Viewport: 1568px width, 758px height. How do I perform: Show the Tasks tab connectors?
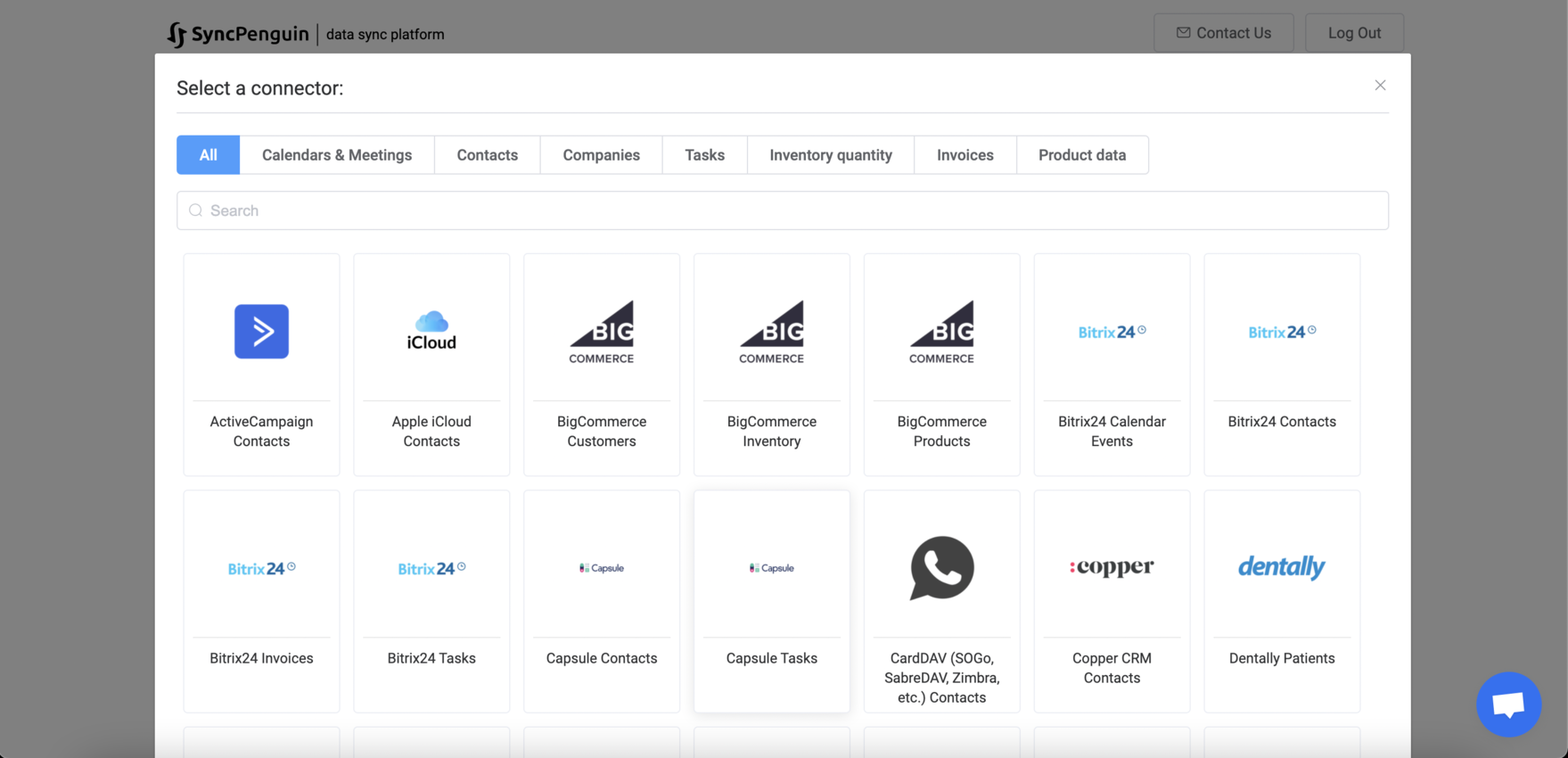tap(705, 155)
